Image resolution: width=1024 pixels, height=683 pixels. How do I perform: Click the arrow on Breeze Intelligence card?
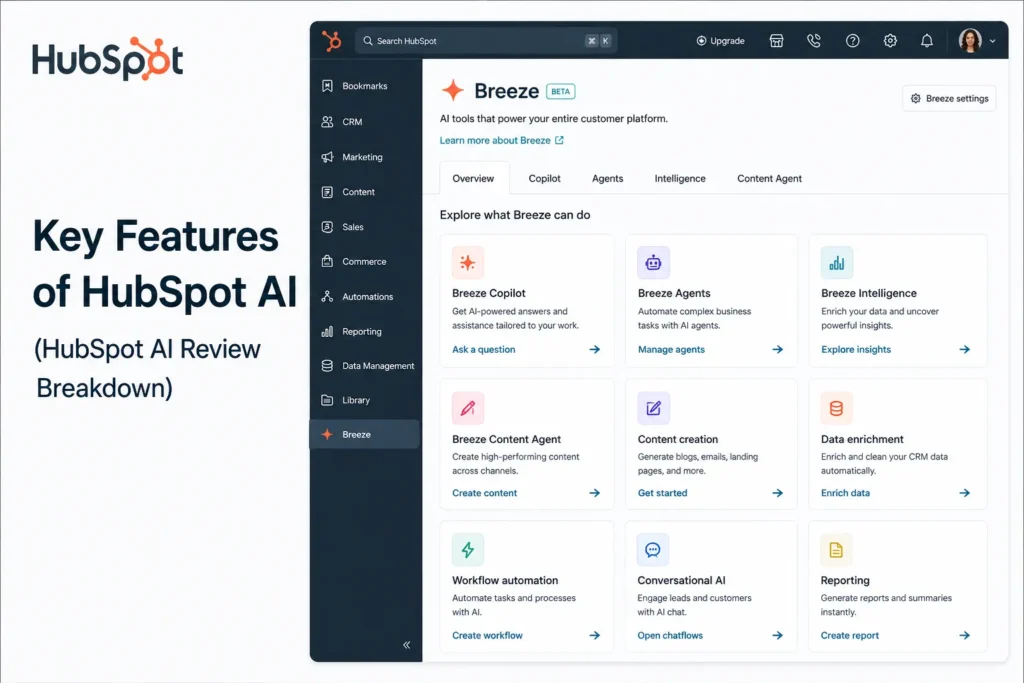click(964, 349)
